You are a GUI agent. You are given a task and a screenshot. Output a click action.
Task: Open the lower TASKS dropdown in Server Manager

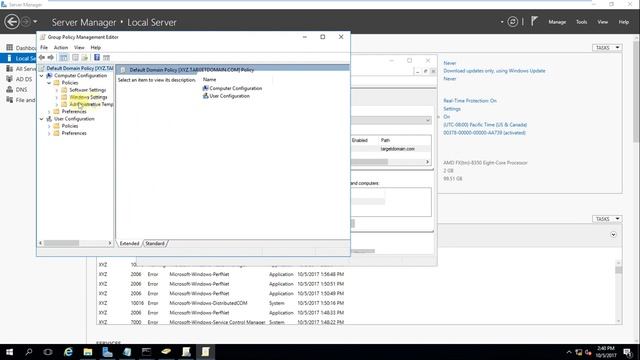tap(607, 219)
